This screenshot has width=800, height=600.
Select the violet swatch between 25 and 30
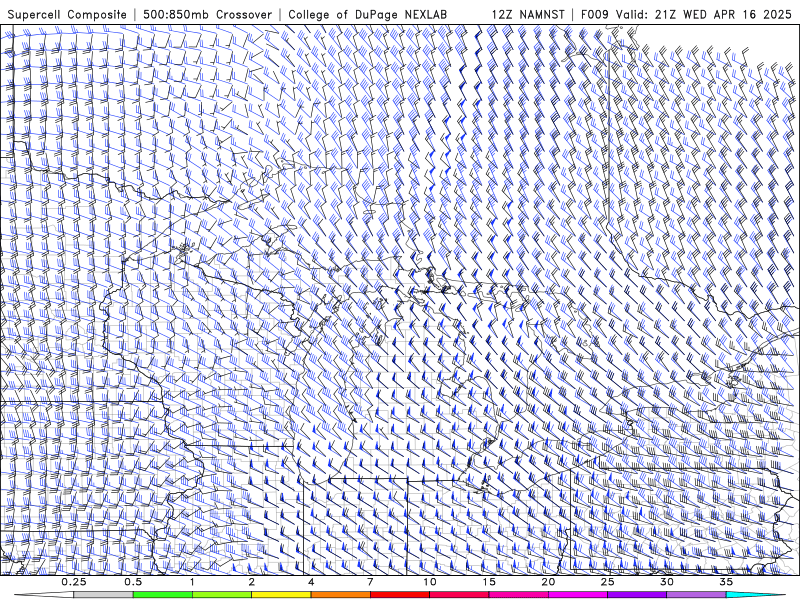tap(637, 595)
